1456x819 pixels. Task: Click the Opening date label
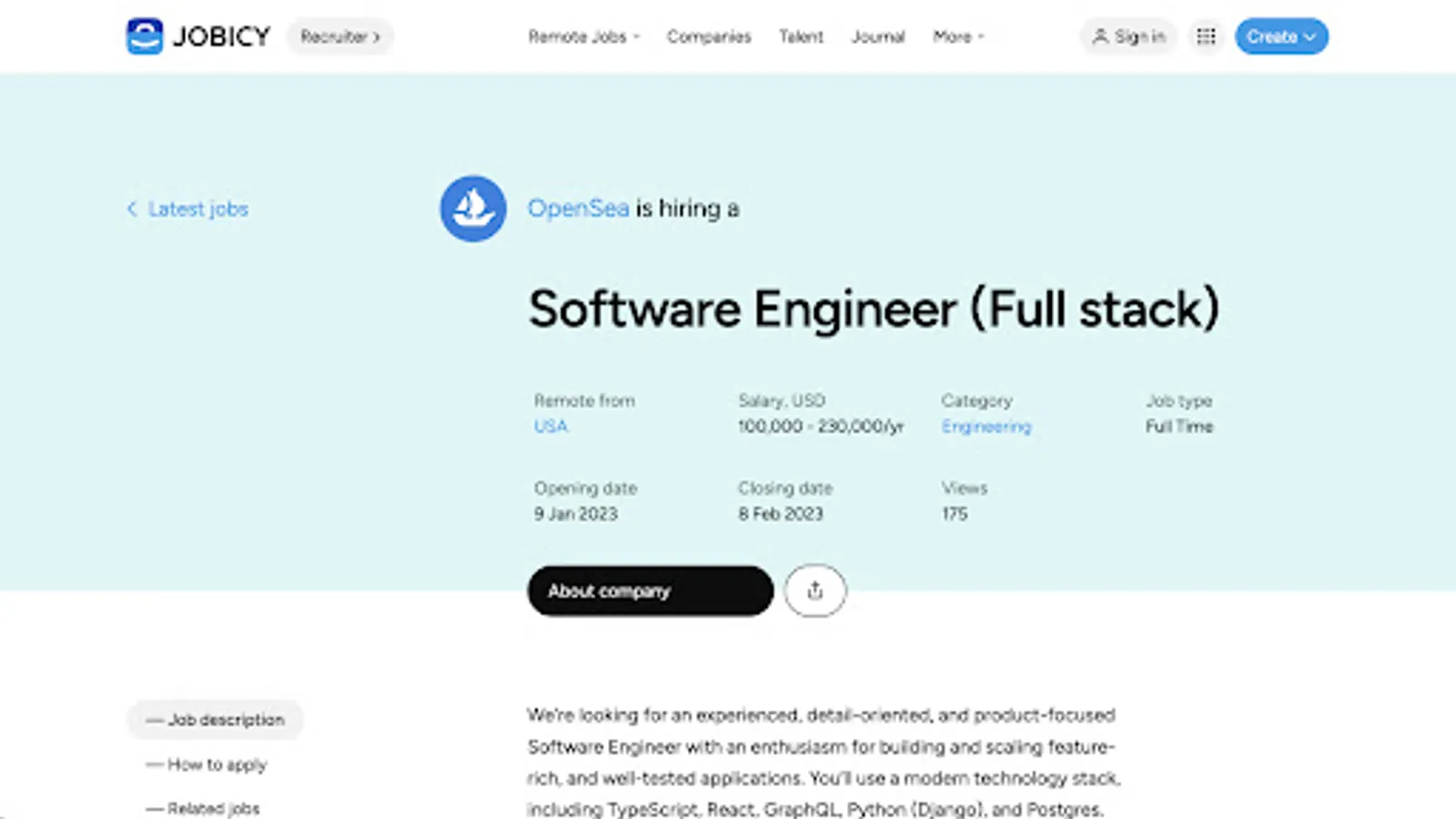click(585, 488)
